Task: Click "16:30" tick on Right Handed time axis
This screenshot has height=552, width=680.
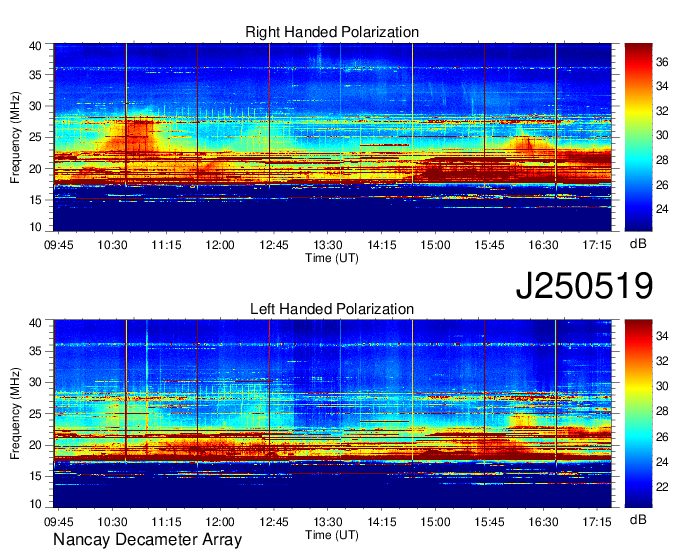Action: (543, 245)
